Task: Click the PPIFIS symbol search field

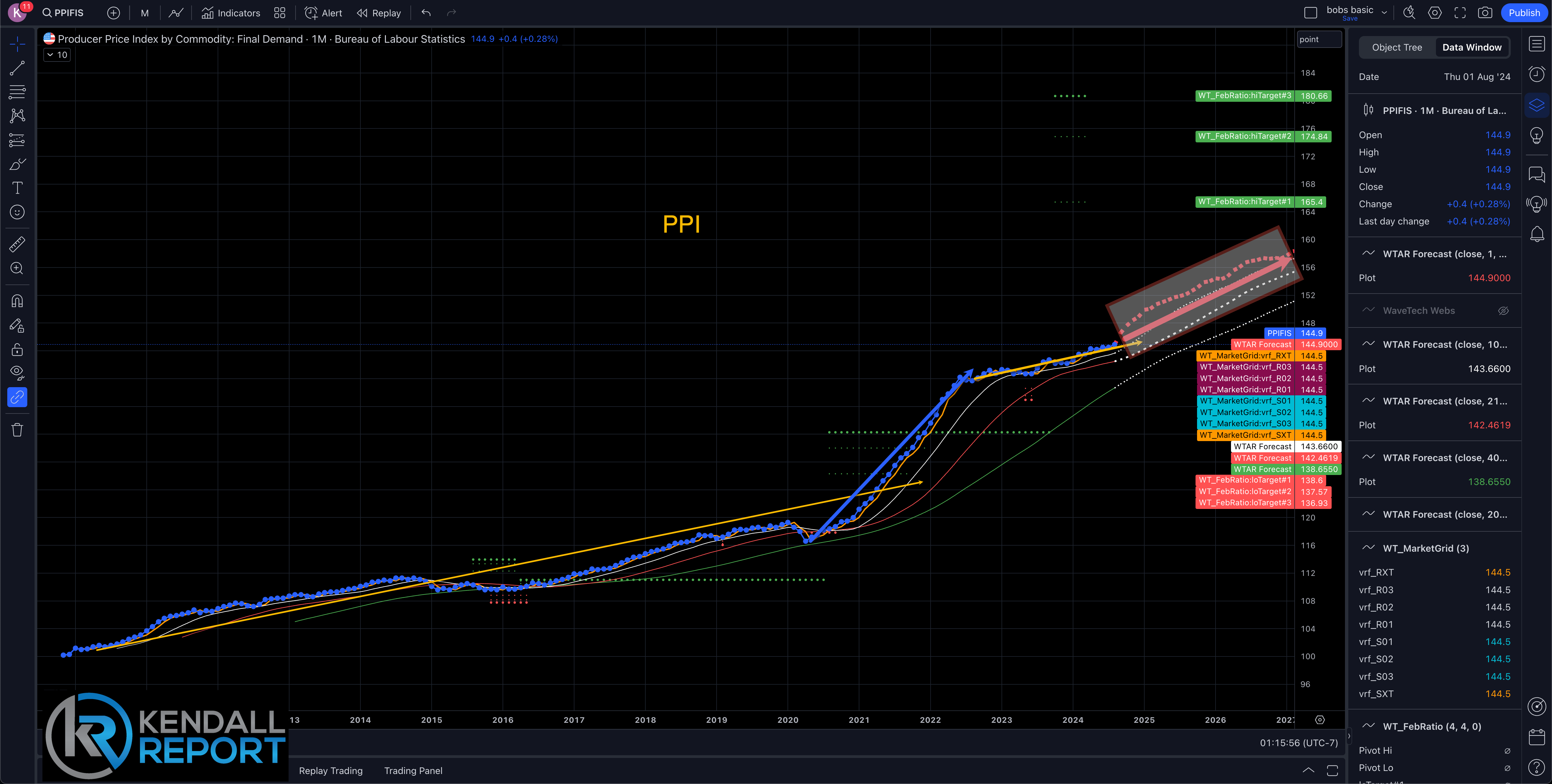Action: coord(64,13)
